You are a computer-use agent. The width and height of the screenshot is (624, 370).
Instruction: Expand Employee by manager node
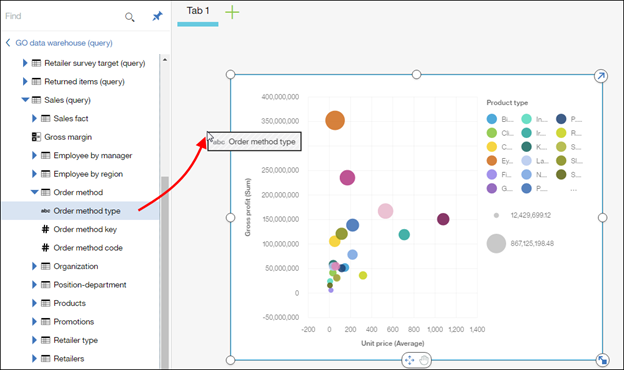34,155
